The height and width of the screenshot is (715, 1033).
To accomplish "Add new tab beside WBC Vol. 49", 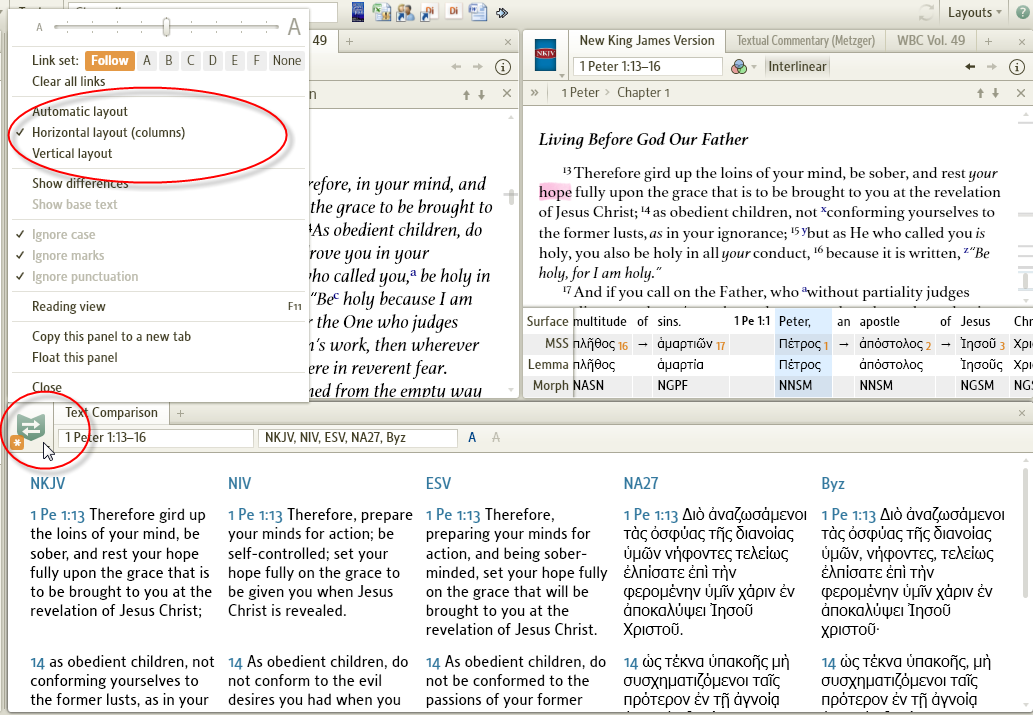I will 988,41.
